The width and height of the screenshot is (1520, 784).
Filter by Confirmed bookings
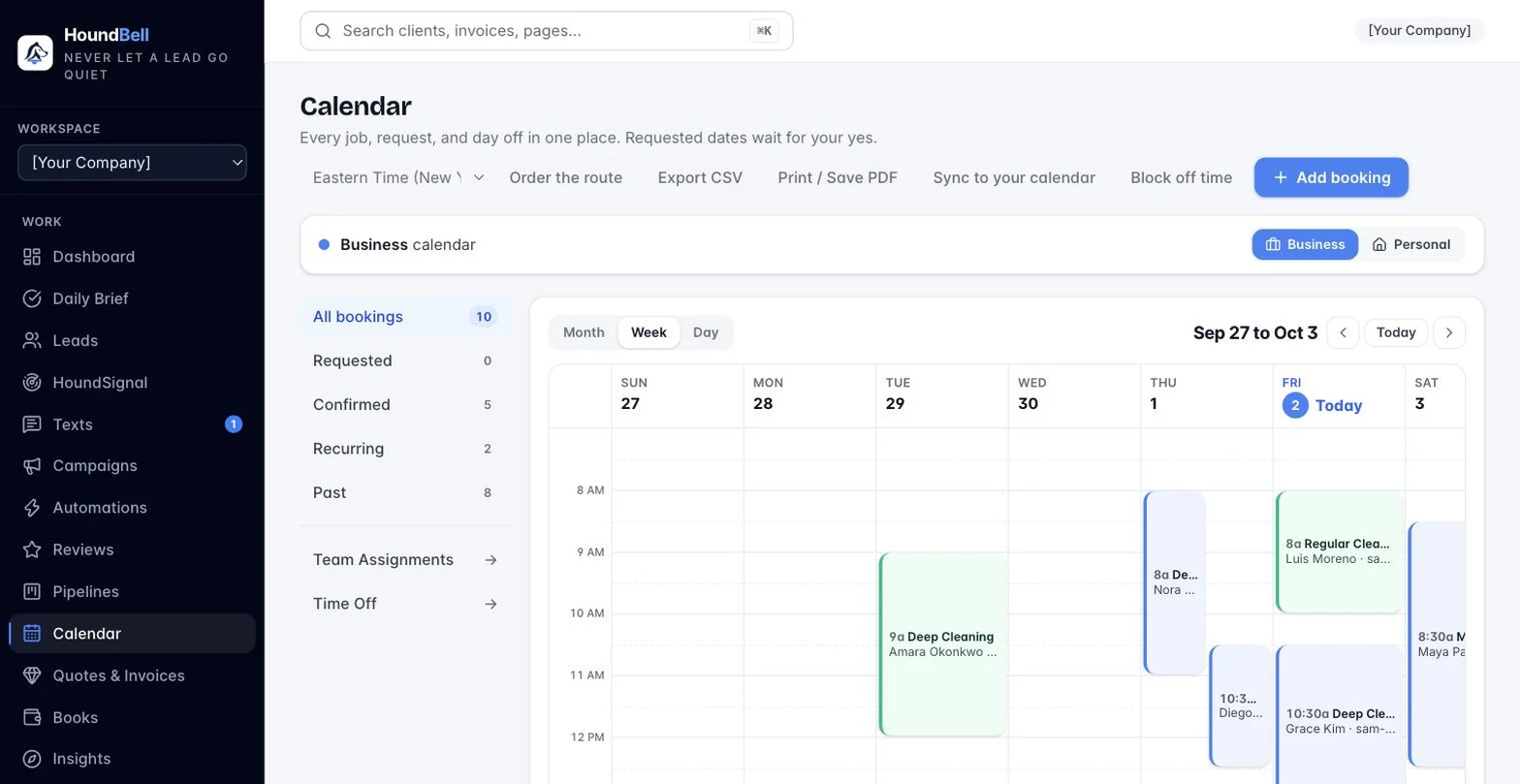pos(405,405)
